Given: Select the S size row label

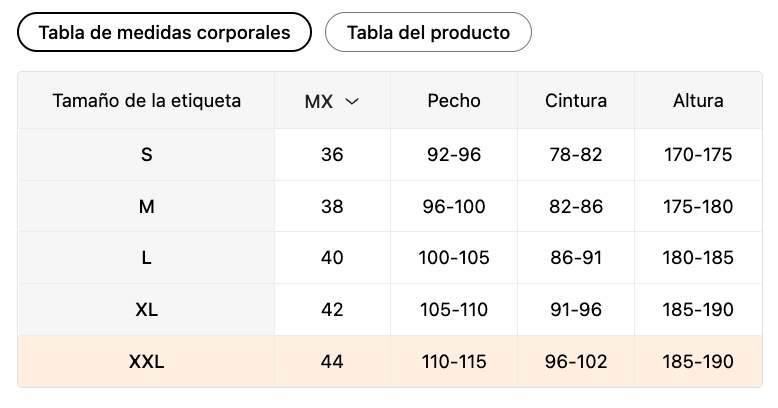Looking at the screenshot, I should pos(146,155).
